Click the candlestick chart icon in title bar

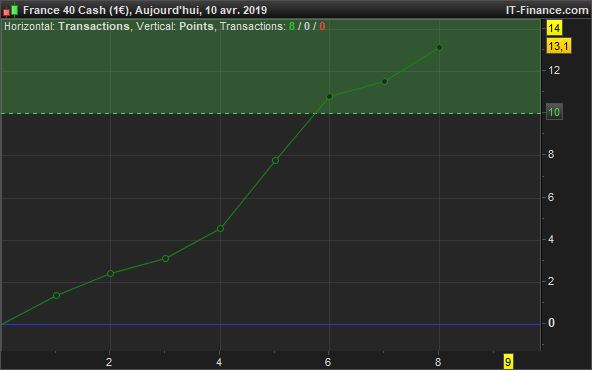11,10
